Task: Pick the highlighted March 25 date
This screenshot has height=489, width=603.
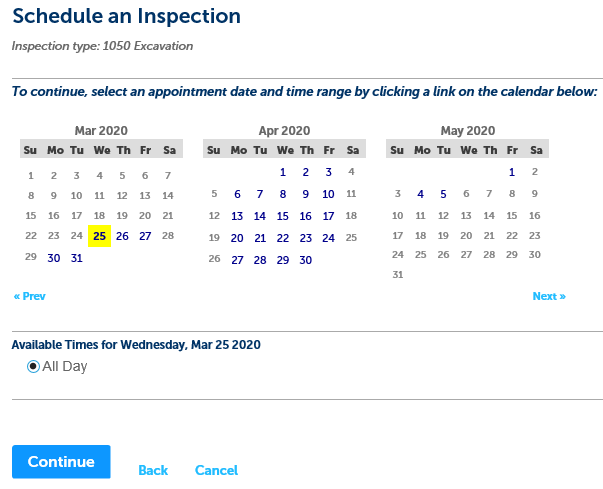Action: [99, 236]
